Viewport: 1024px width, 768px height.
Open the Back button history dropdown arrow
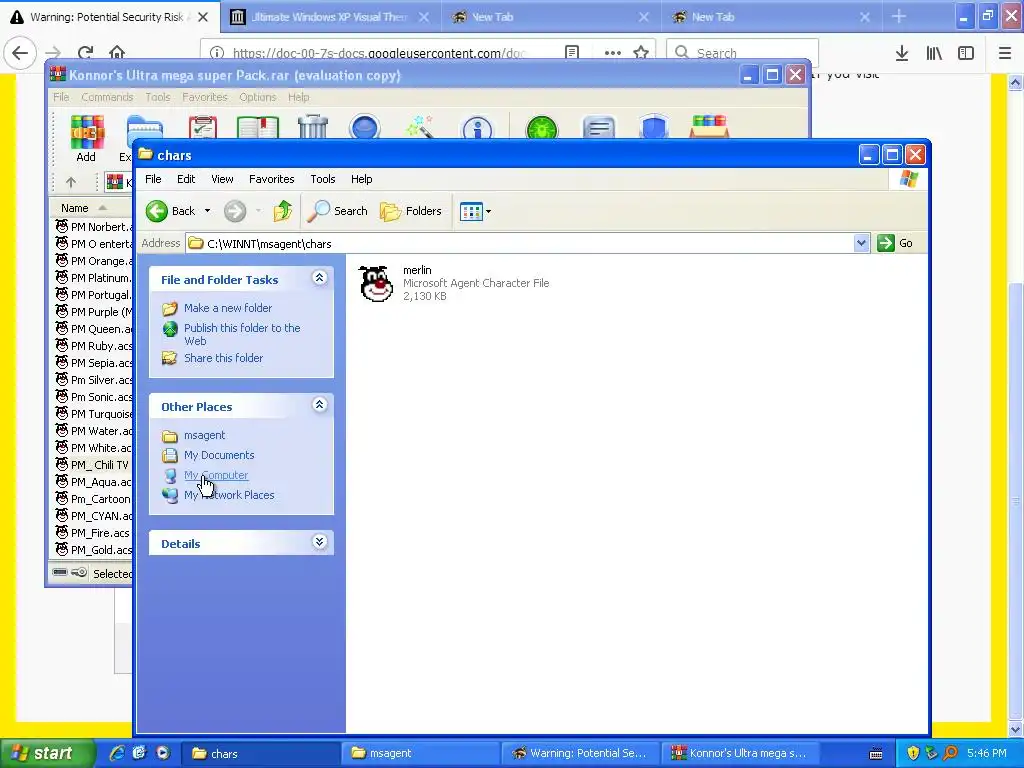pos(207,211)
